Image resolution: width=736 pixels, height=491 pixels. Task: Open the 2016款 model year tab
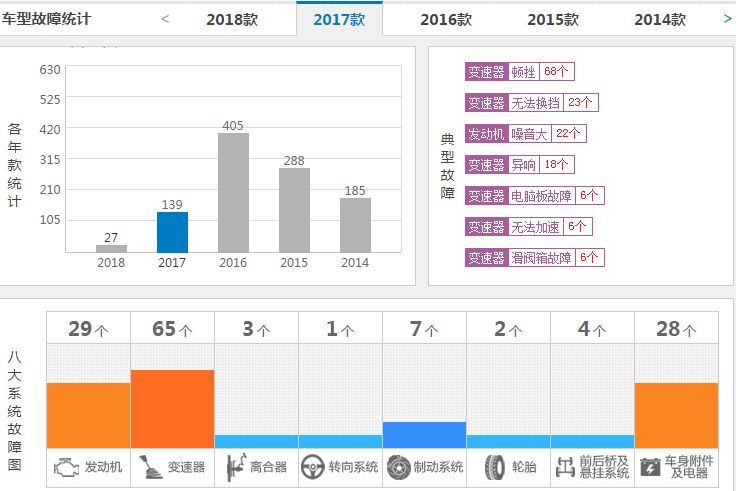point(445,19)
